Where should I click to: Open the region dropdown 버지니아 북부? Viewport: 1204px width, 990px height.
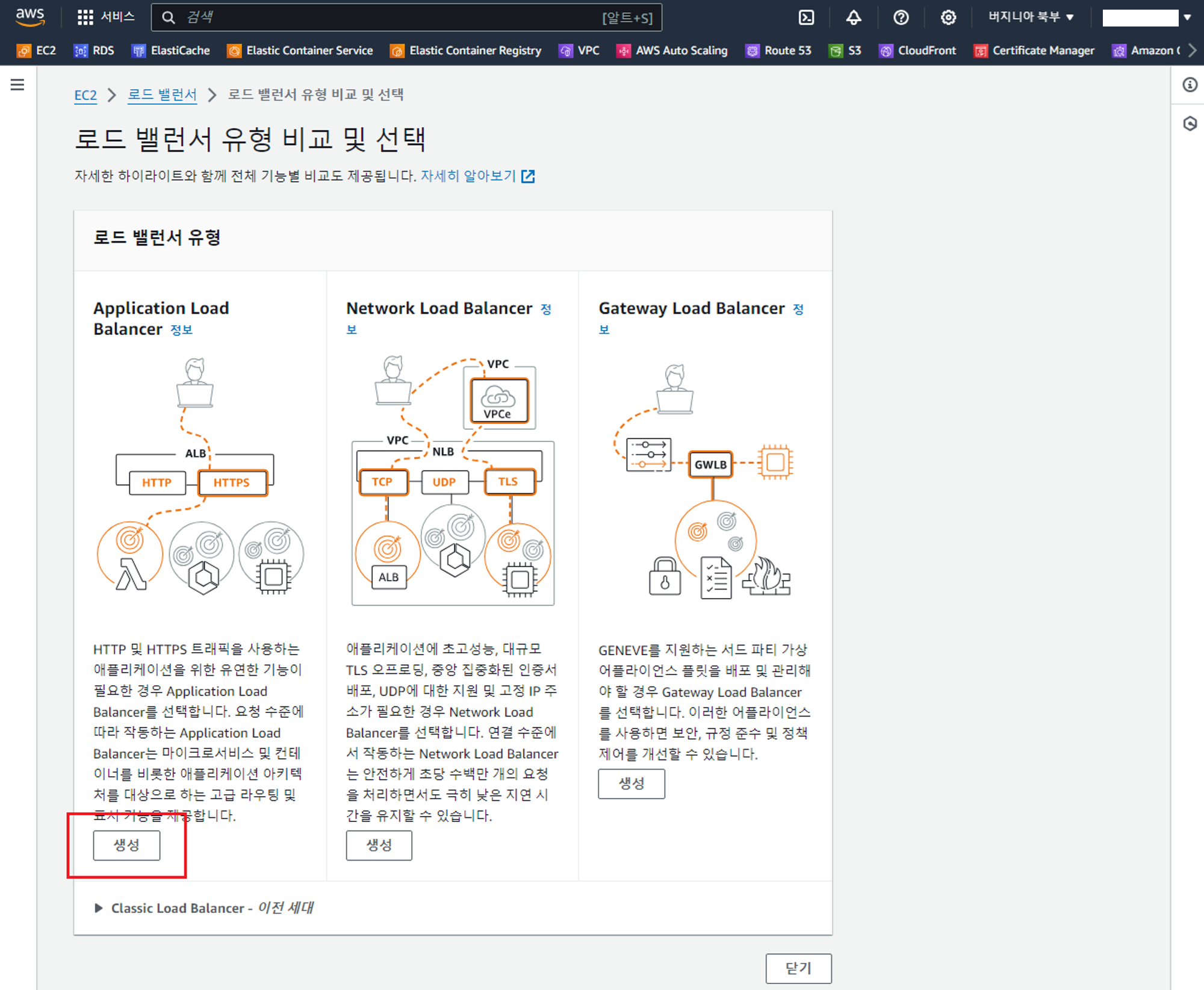click(1030, 17)
